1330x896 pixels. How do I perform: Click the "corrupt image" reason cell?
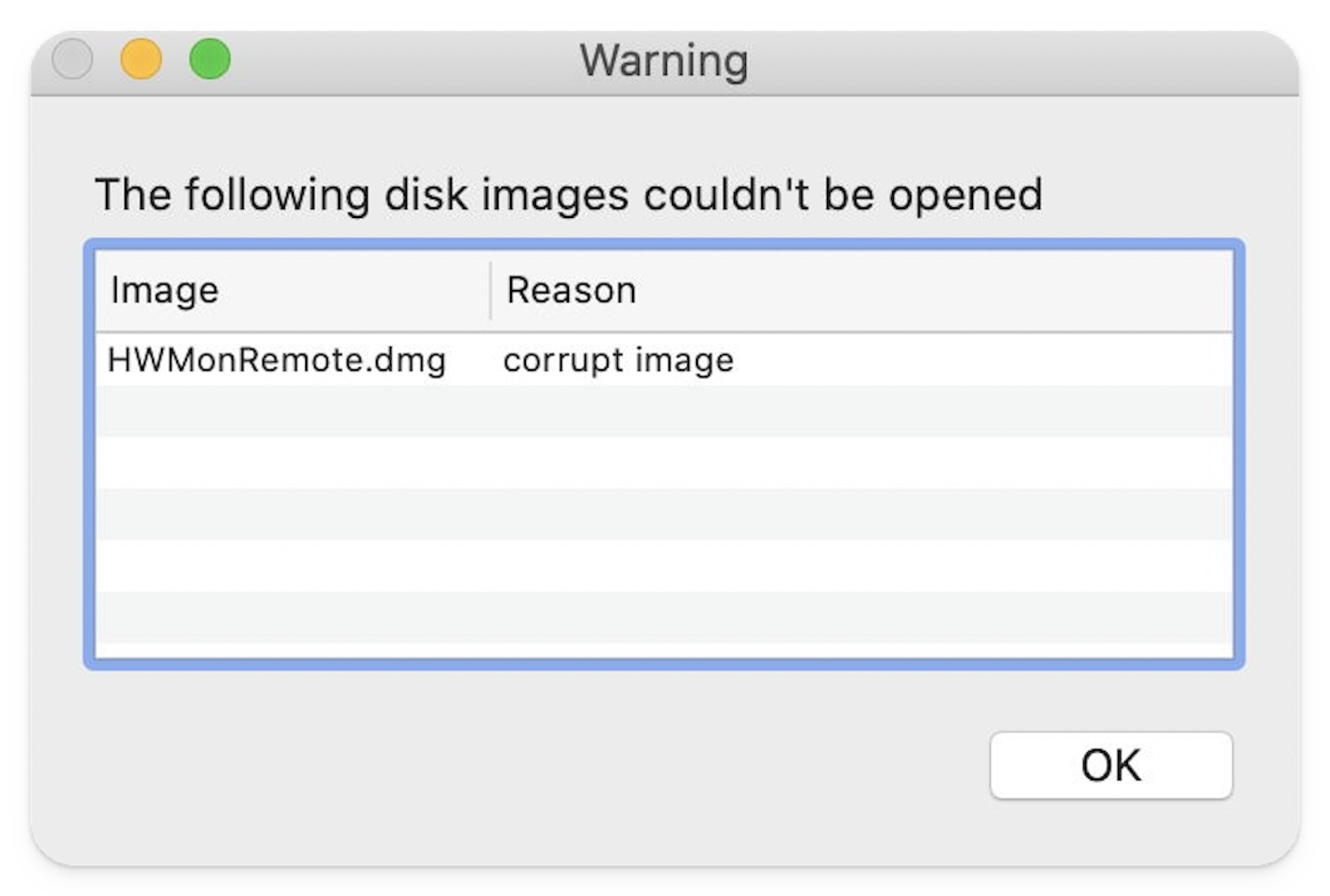619,360
